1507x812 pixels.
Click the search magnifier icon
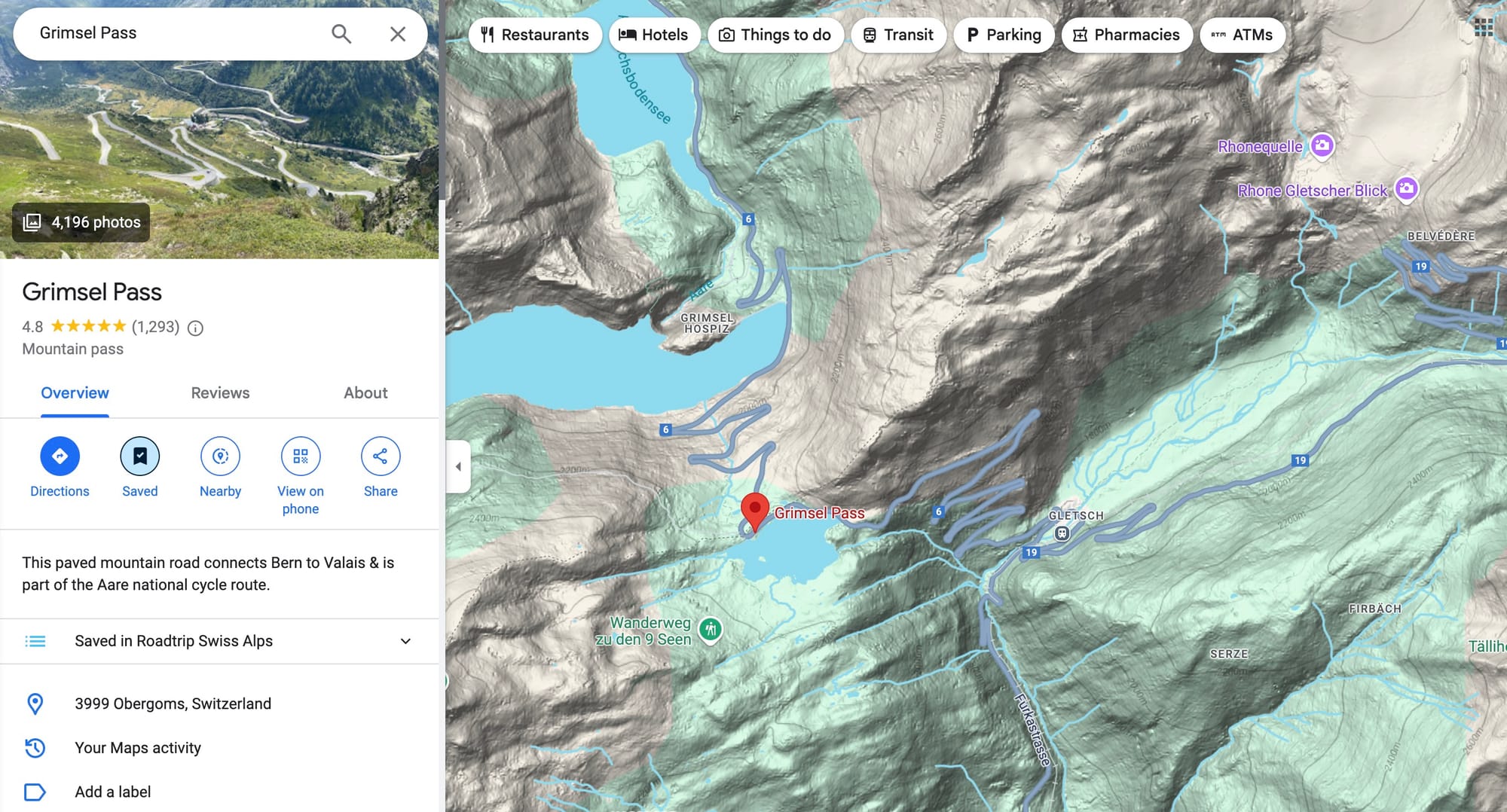(341, 34)
